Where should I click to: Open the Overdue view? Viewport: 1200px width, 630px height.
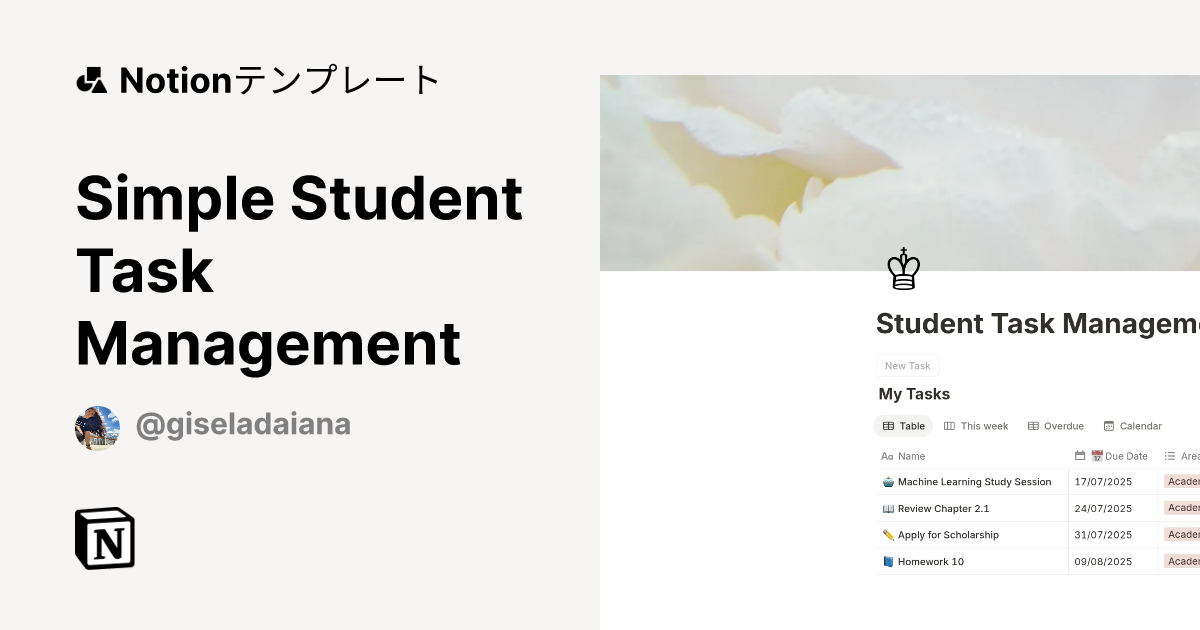point(1056,426)
